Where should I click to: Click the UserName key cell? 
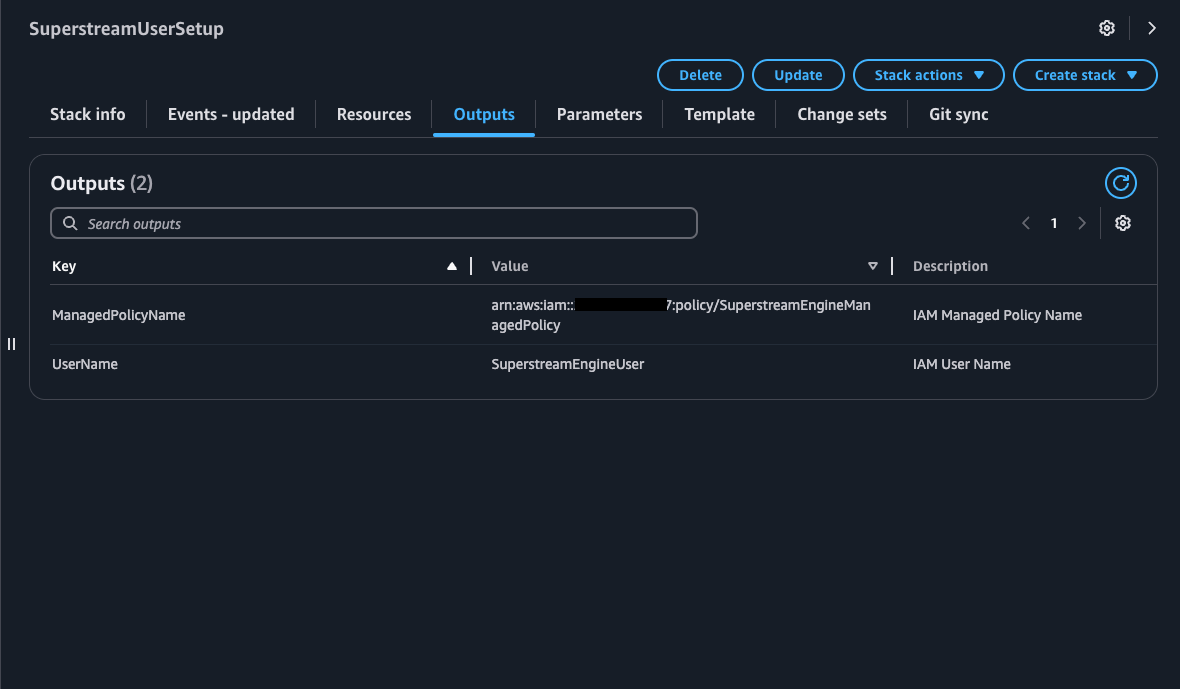point(85,364)
